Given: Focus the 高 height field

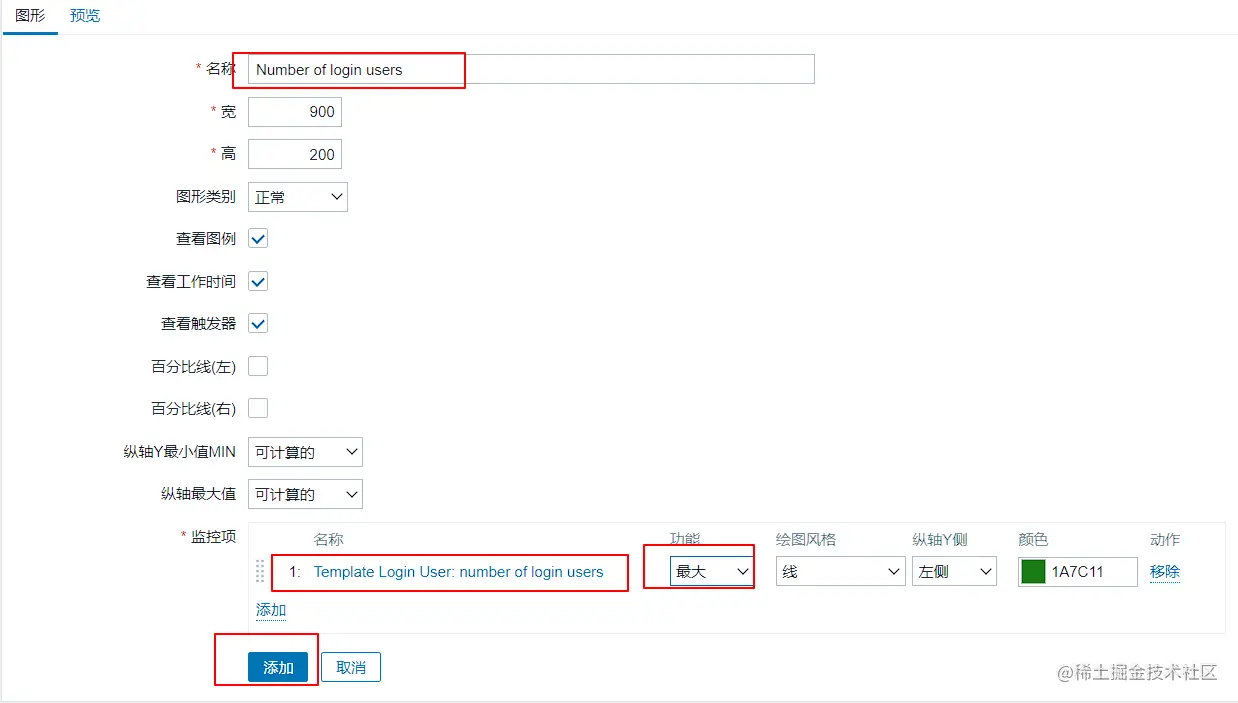Looking at the screenshot, I should [x=295, y=154].
